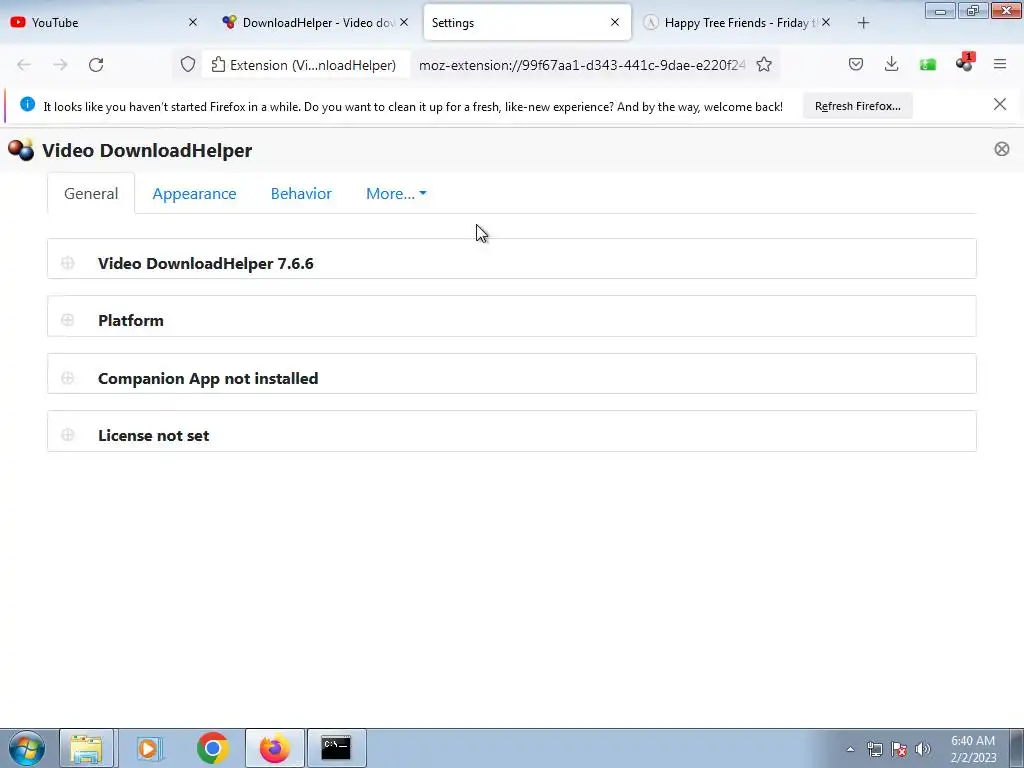Click the green extension toolbar icon
The width and height of the screenshot is (1024, 768).
[x=927, y=64]
